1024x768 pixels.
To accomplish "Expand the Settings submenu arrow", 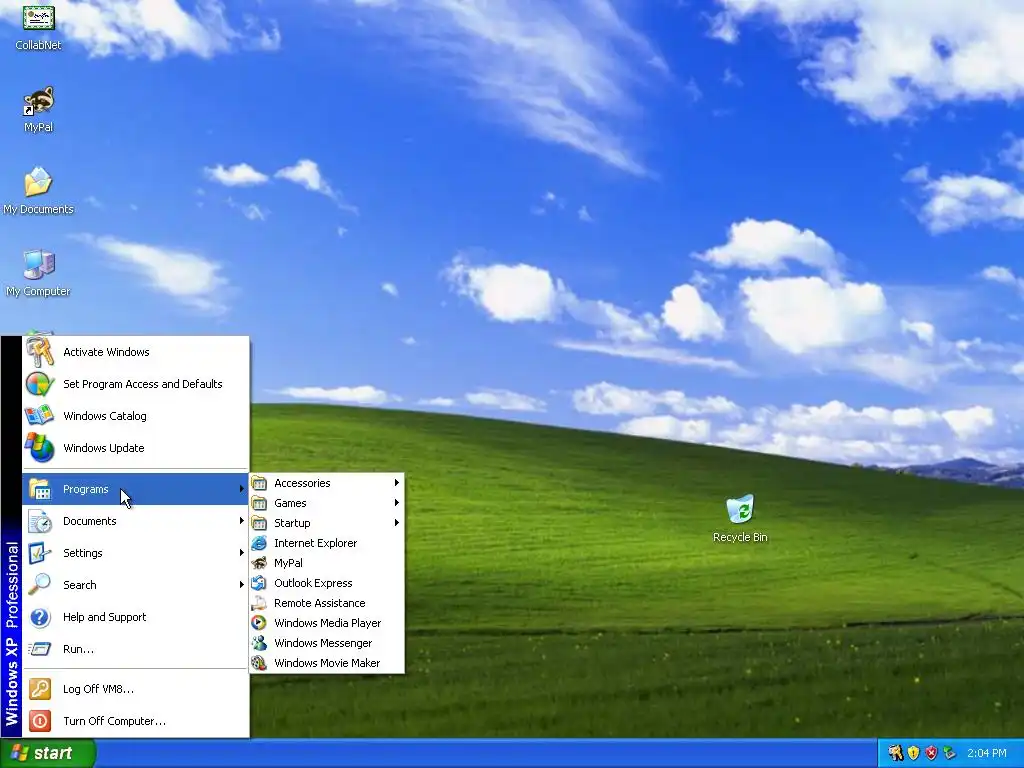I will point(242,553).
